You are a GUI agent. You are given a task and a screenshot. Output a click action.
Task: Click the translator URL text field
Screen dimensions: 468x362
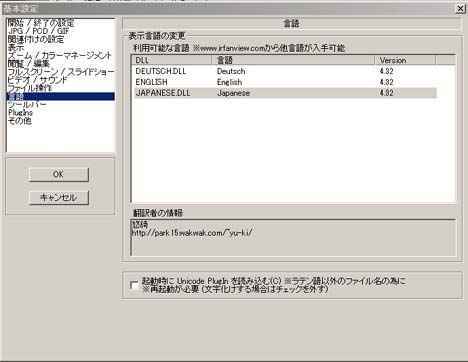pos(293,238)
